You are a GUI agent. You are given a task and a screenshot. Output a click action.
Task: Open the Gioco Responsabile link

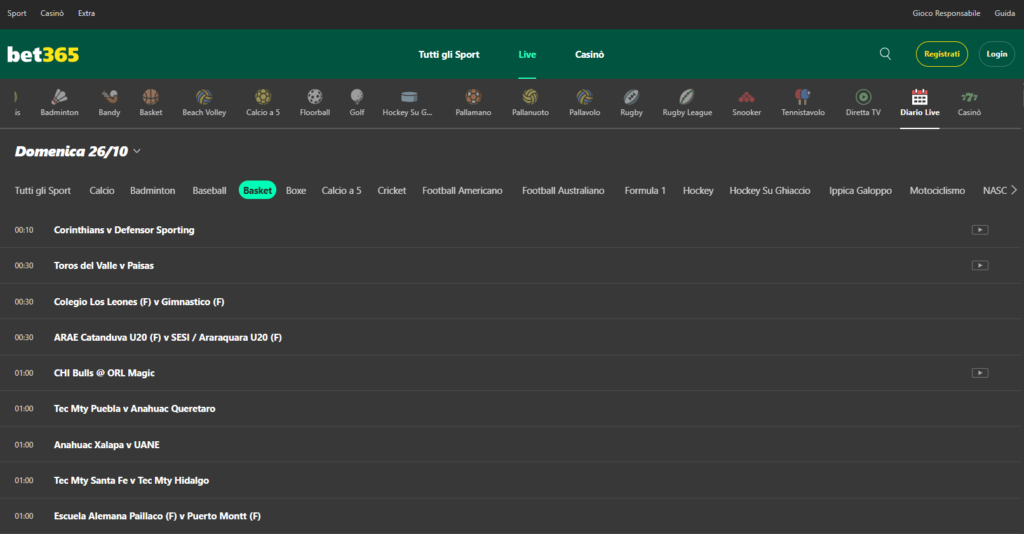point(946,13)
